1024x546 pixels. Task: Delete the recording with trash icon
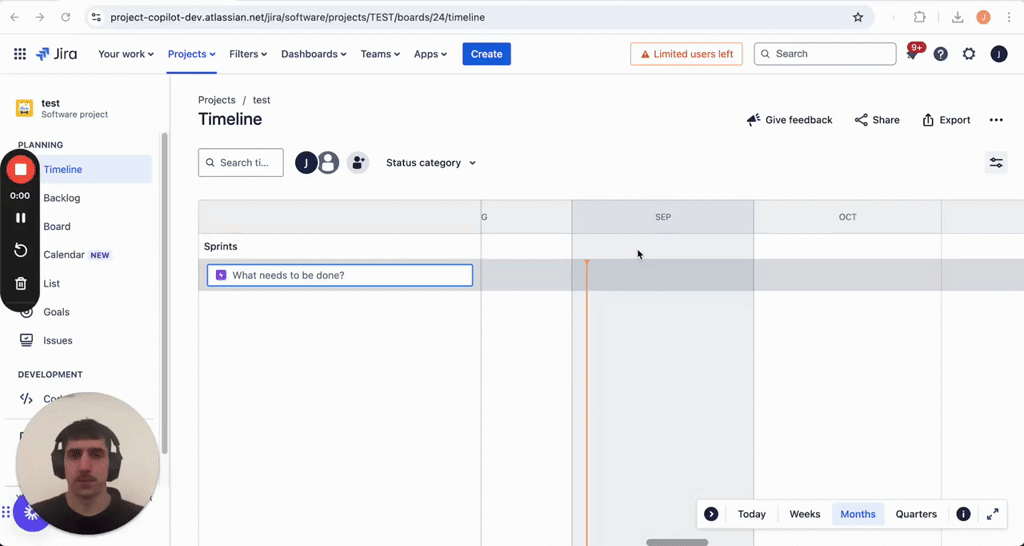coord(20,283)
